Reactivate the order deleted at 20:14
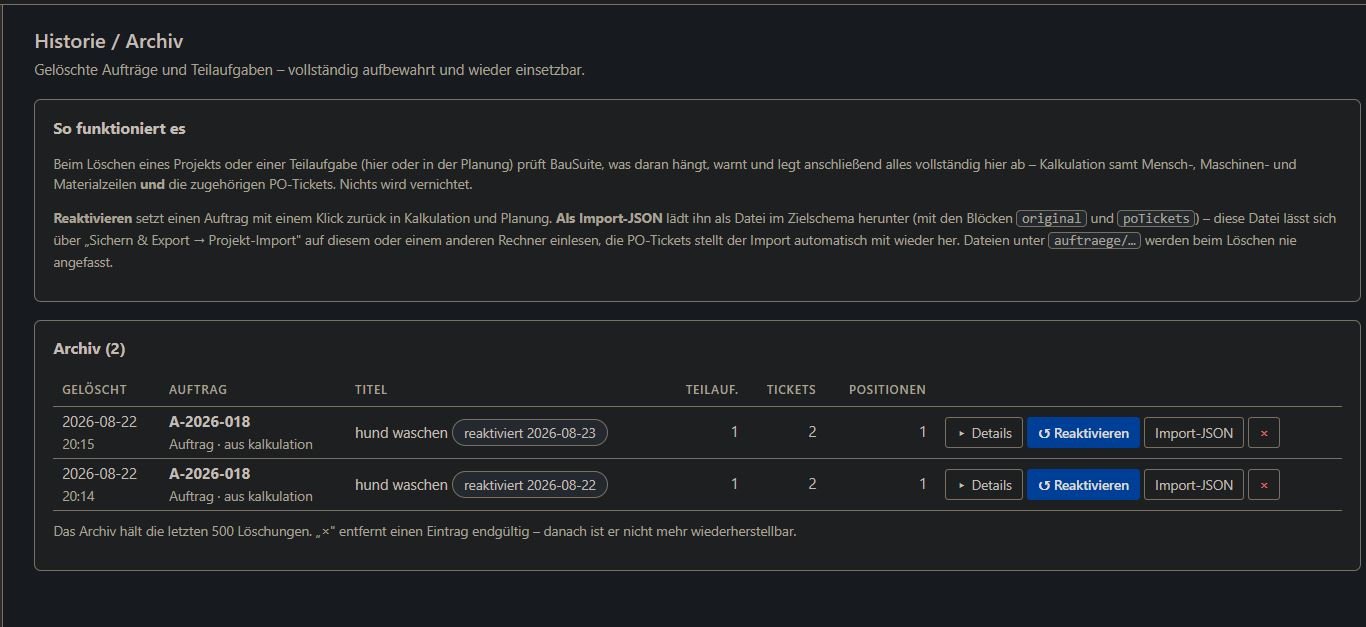 pos(1083,485)
